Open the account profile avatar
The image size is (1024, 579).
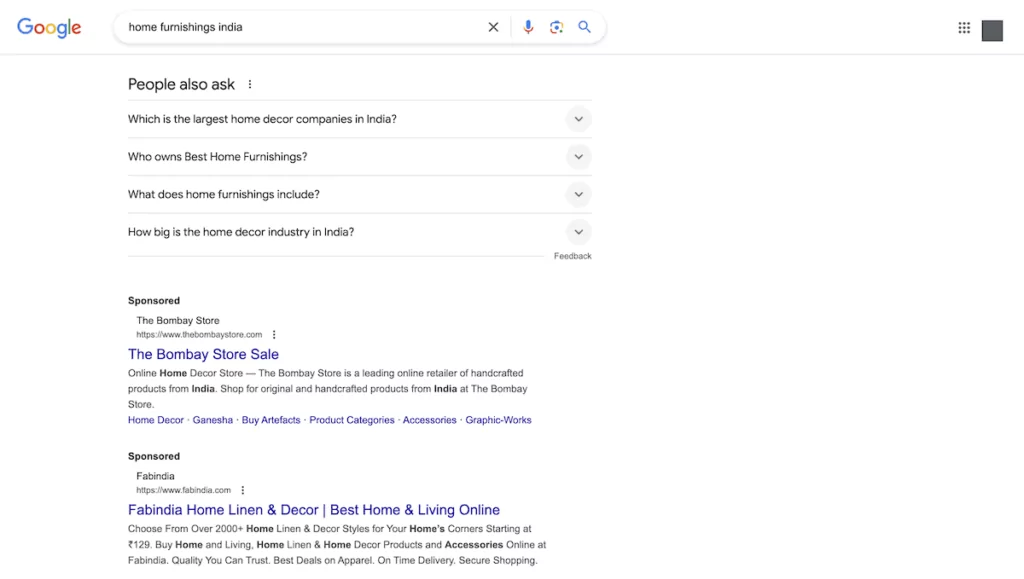(x=992, y=30)
